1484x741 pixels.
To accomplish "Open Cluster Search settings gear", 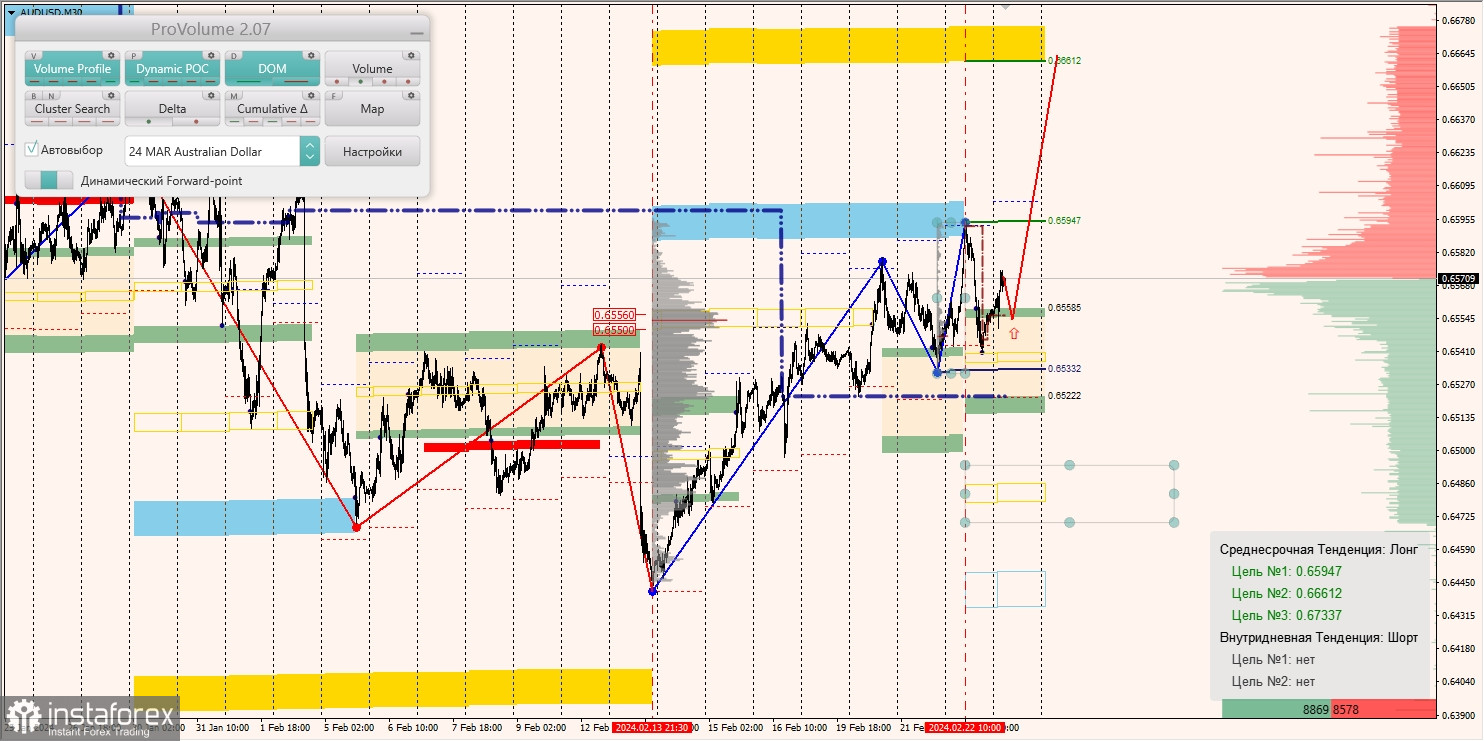I will pyautogui.click(x=112, y=96).
